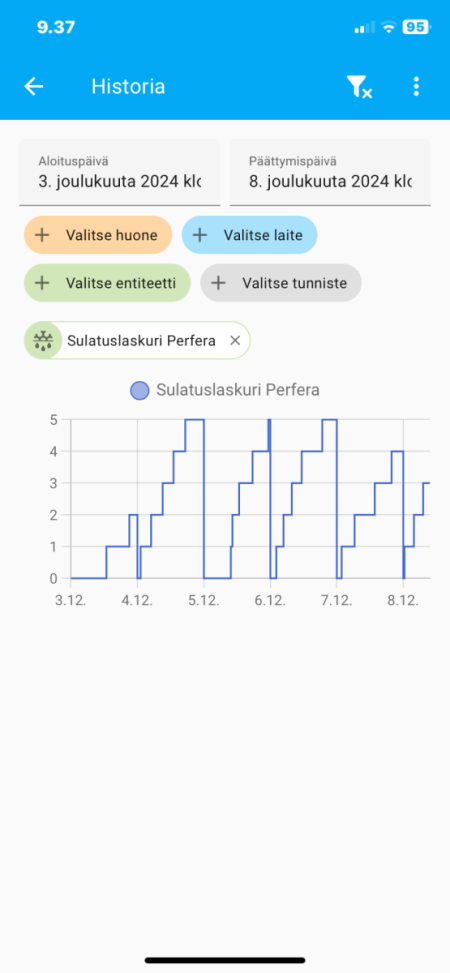Pick a label via Valitse tunniste

tap(281, 283)
